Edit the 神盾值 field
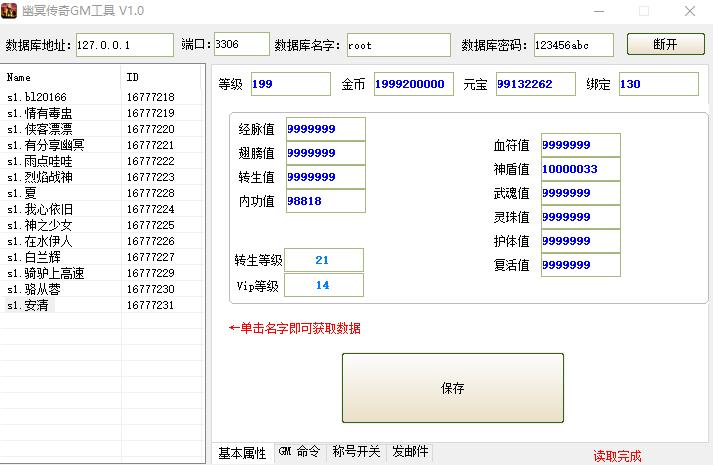This screenshot has height=465, width=713. tap(580, 169)
